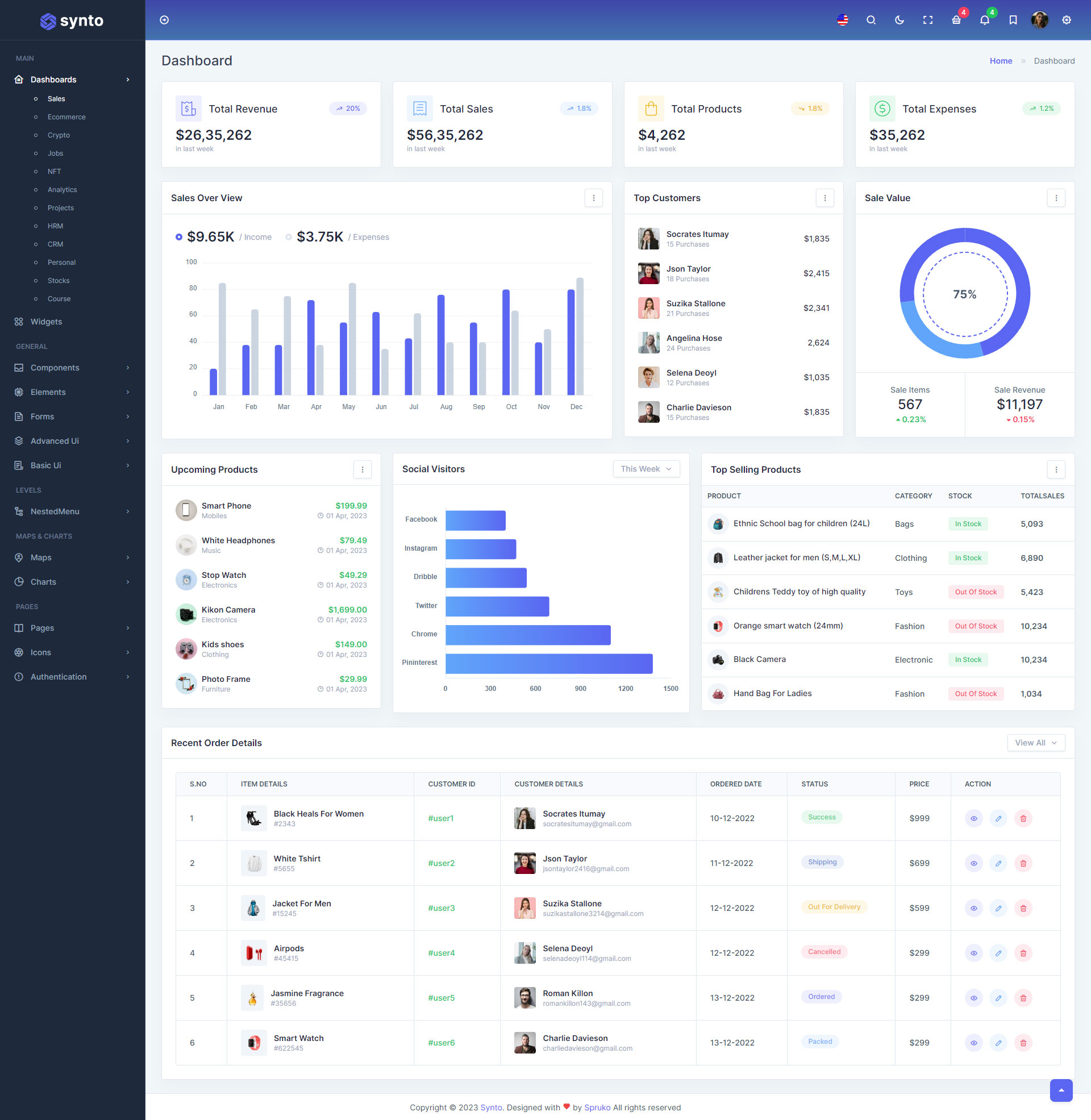Select the Income radio toggle on Sales chart
This screenshot has height=1120, width=1091.
click(179, 236)
